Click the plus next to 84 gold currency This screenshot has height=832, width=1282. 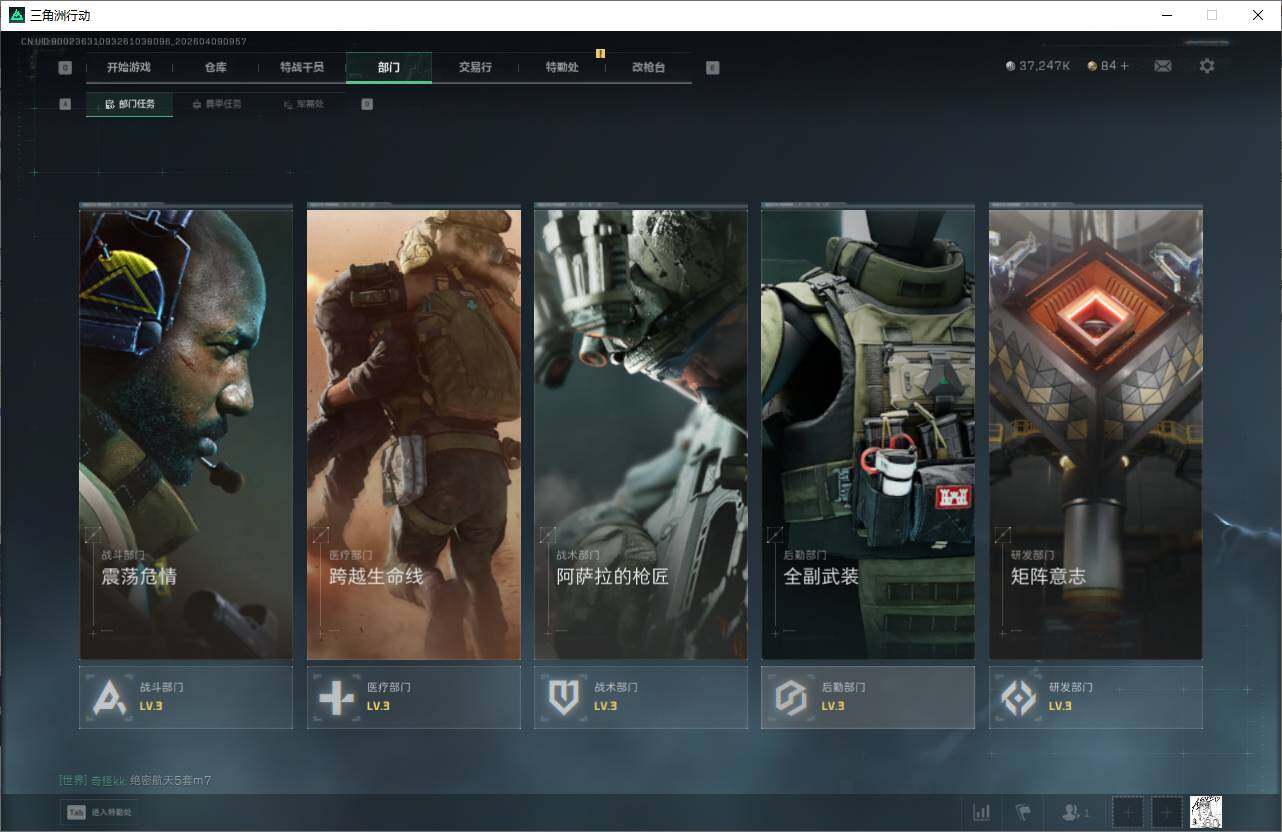point(1124,66)
